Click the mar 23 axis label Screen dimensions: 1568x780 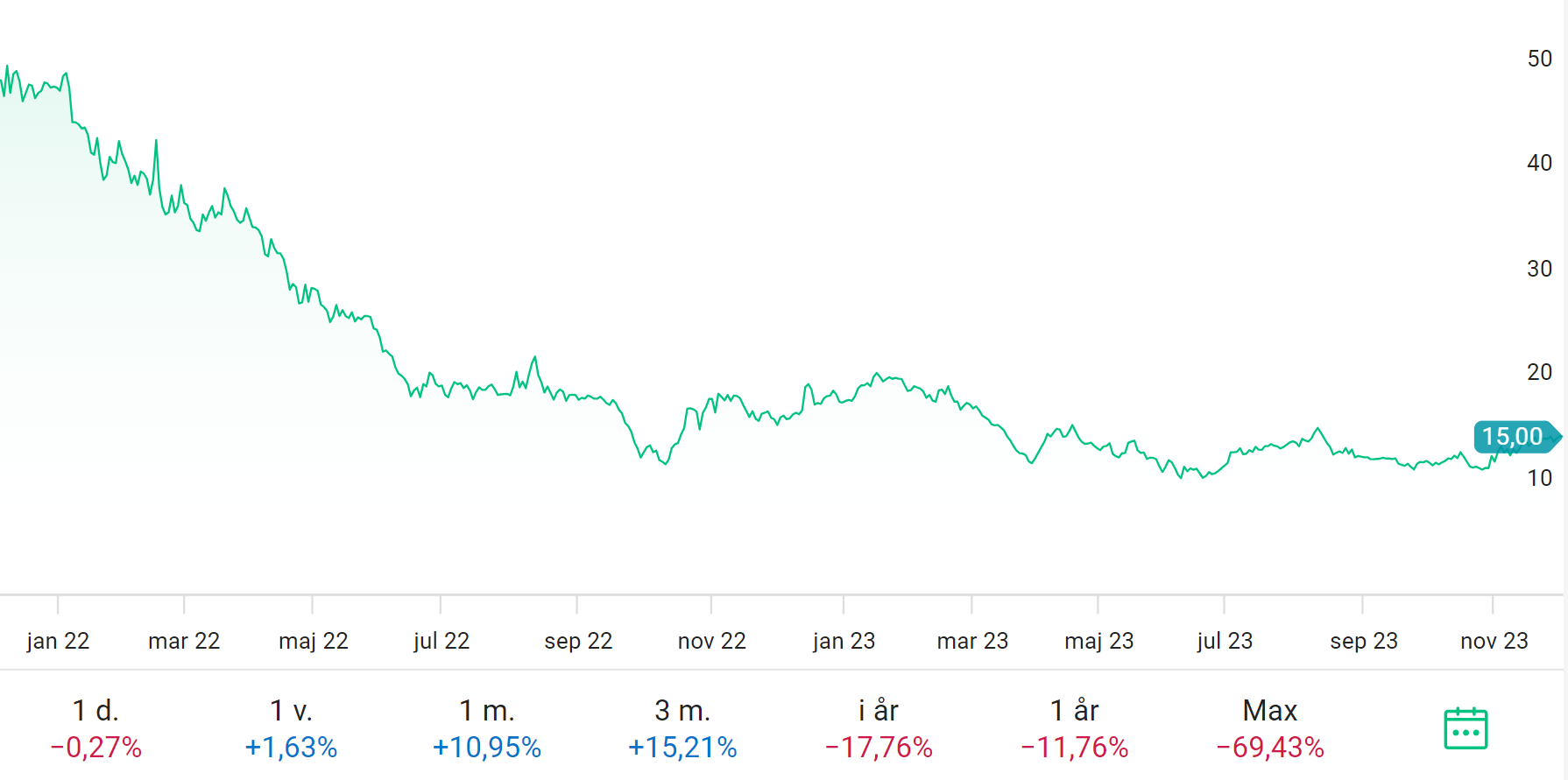(x=972, y=641)
